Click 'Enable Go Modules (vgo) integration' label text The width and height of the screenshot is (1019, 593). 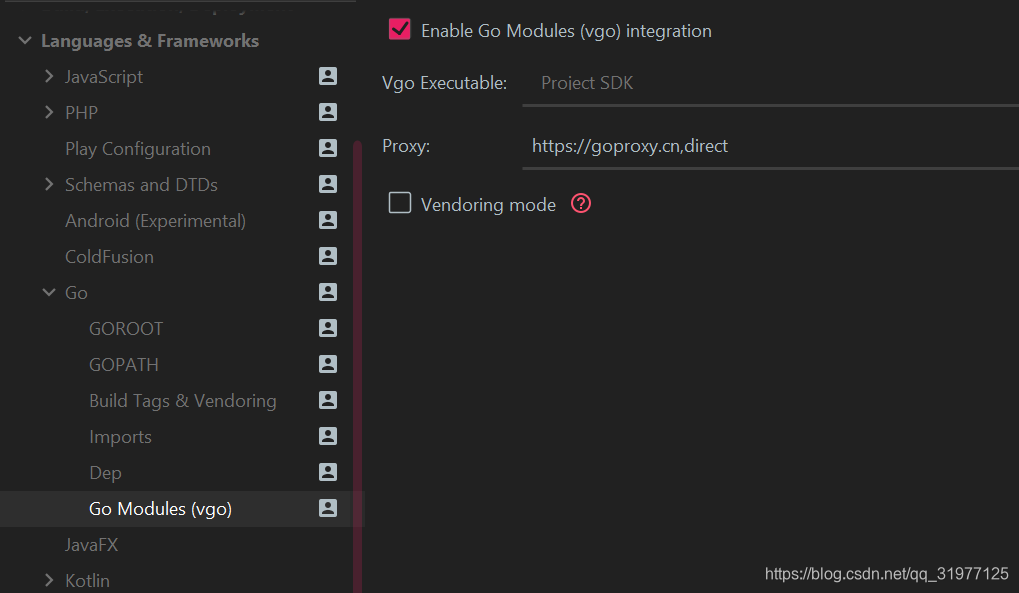pyautogui.click(x=567, y=31)
